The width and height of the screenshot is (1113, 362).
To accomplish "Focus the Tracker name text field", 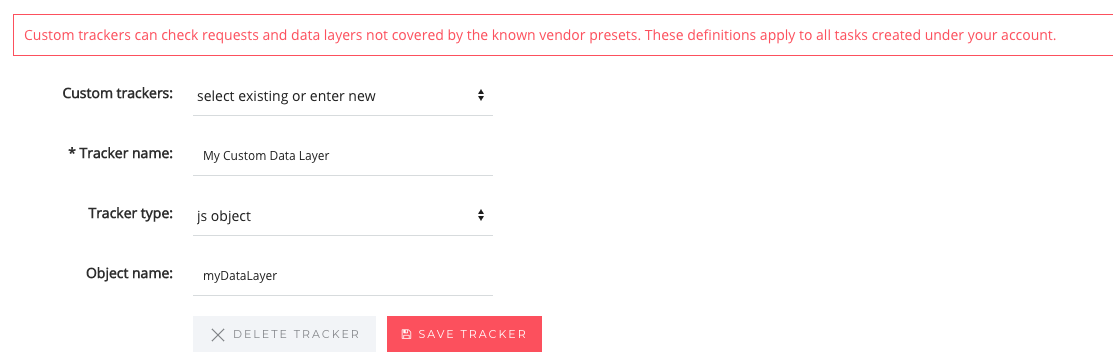I will coord(343,156).
